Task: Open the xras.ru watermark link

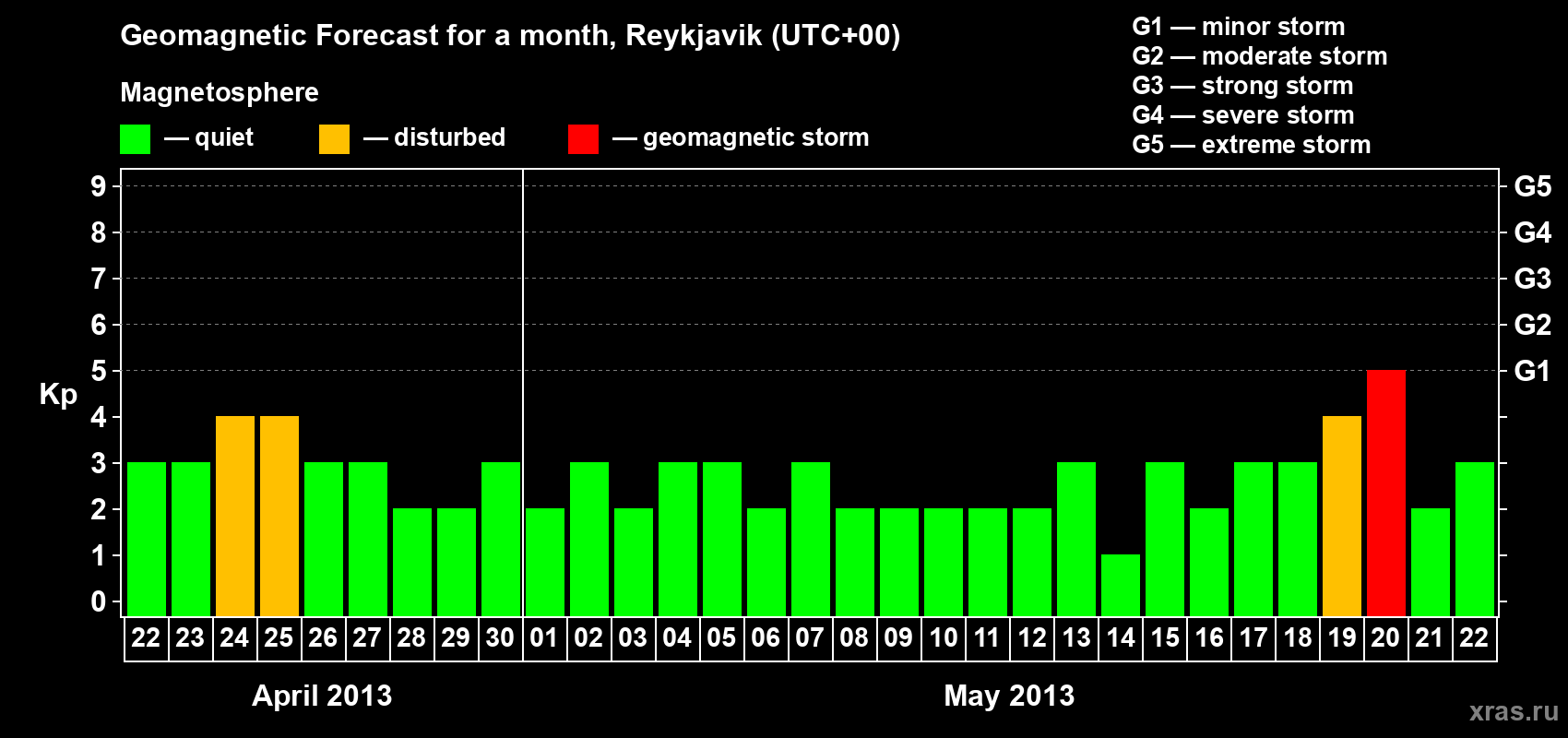Action: (x=1513, y=711)
